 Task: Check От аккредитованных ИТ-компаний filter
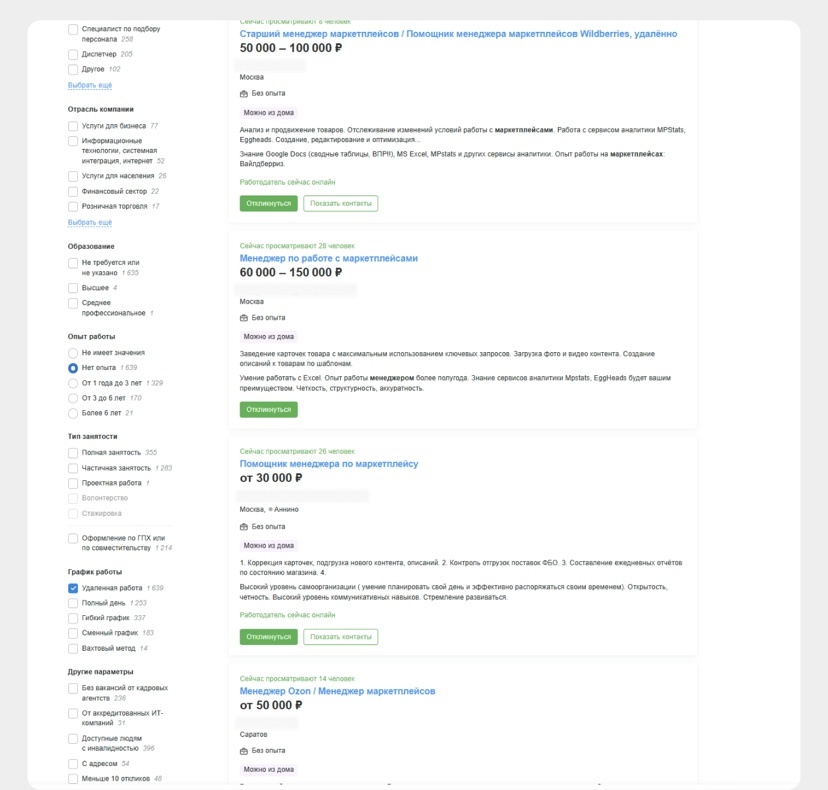tap(73, 713)
